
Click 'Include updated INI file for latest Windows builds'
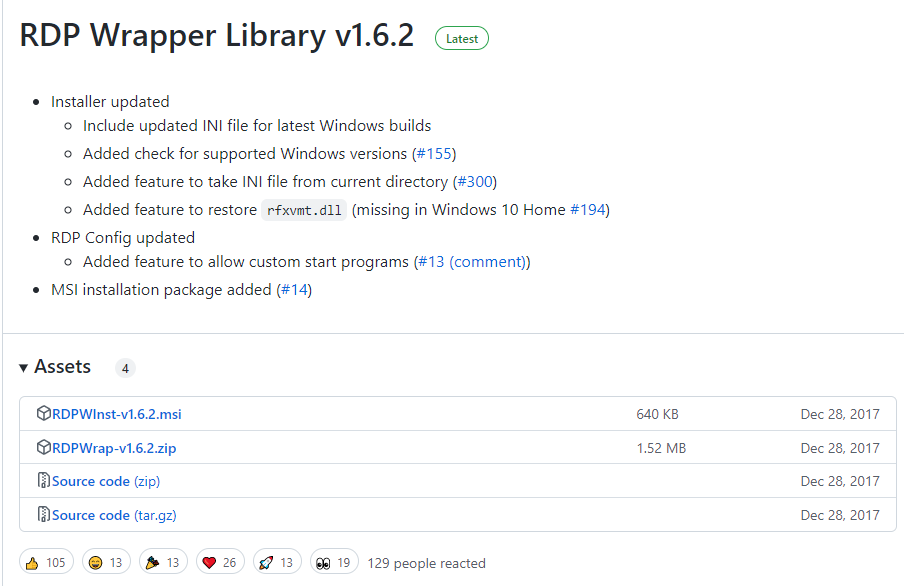point(257,126)
